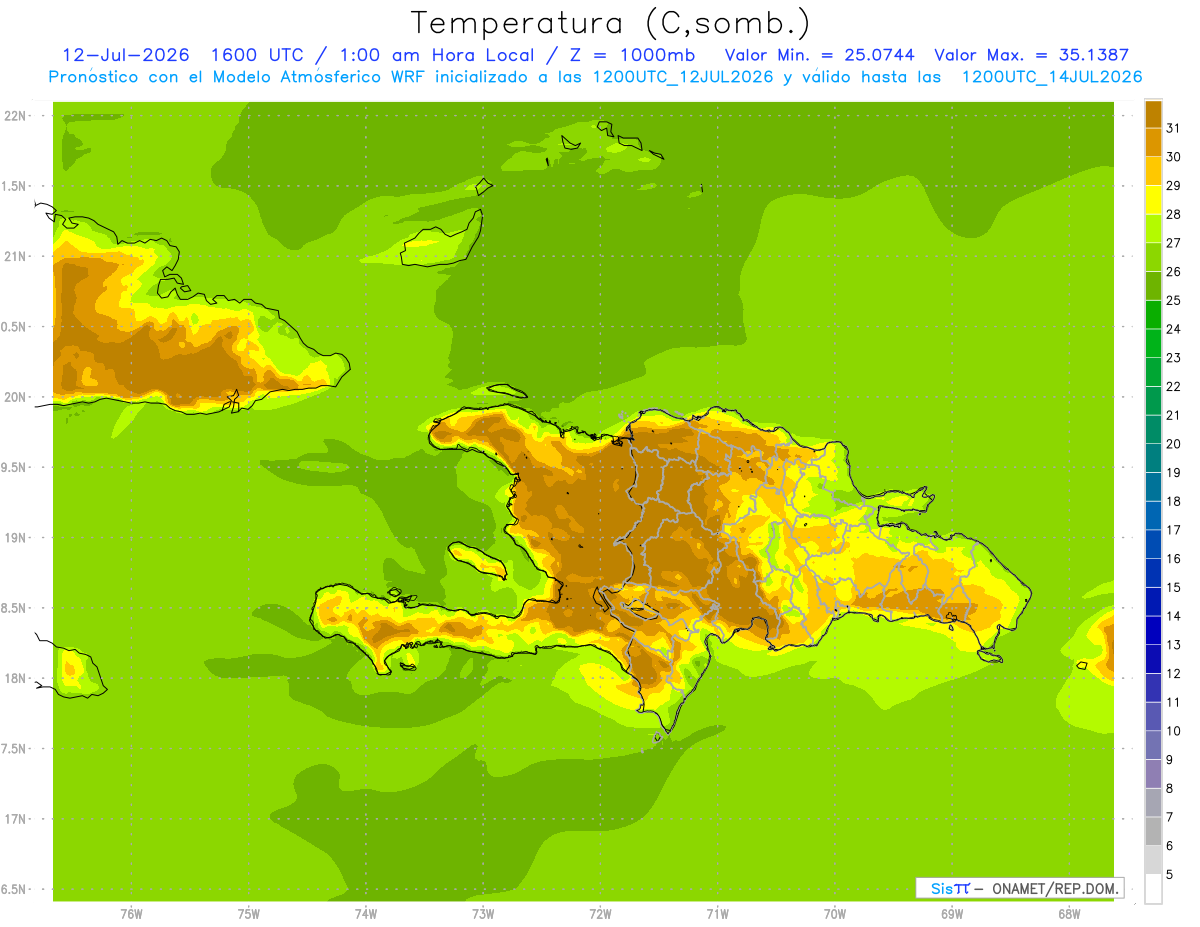Screen dimensions: 1200x927
Task: Select the date text "12-Jul-2026"
Action: (126, 54)
